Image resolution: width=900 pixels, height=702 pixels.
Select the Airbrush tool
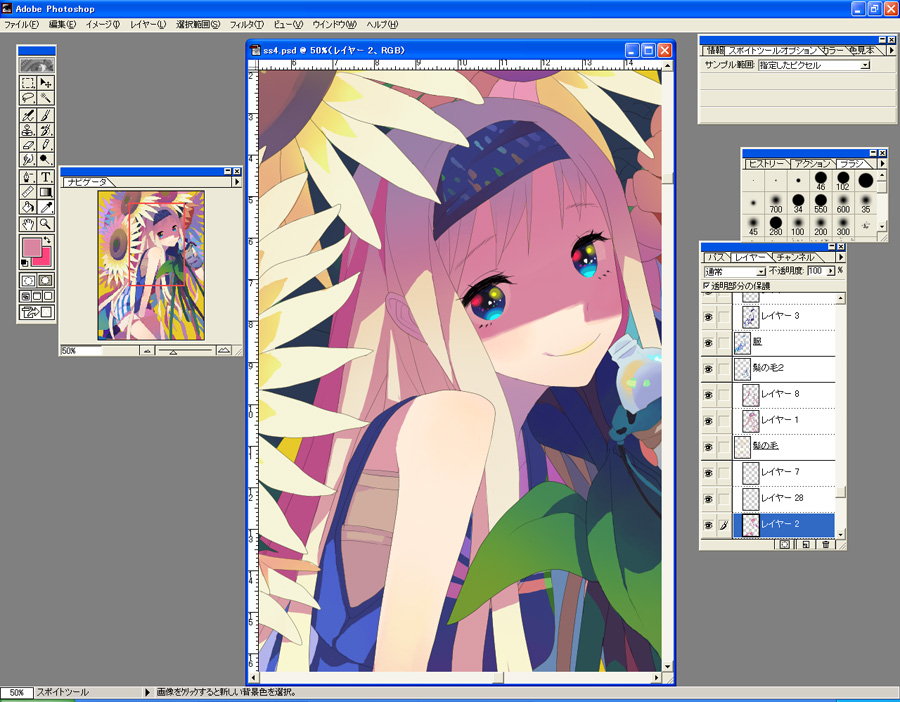pyautogui.click(x=28, y=115)
